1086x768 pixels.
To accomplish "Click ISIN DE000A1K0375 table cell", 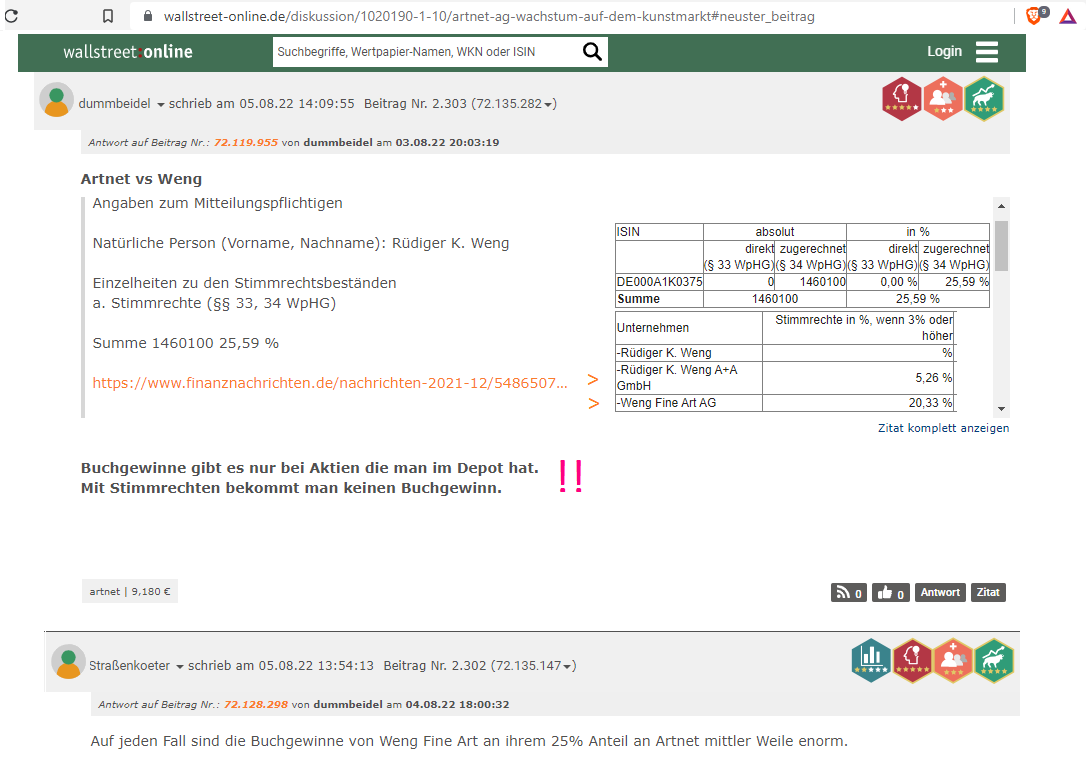I will 659,282.
